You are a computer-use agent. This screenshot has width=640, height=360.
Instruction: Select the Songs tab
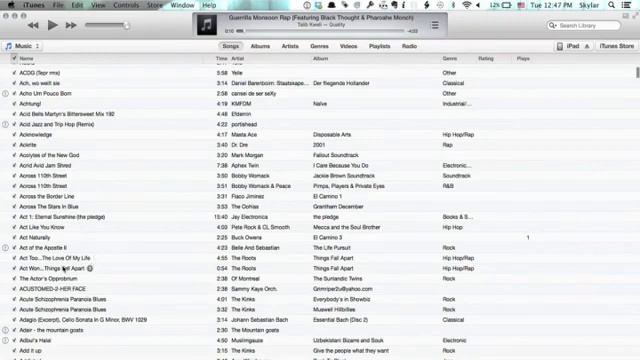click(231, 46)
